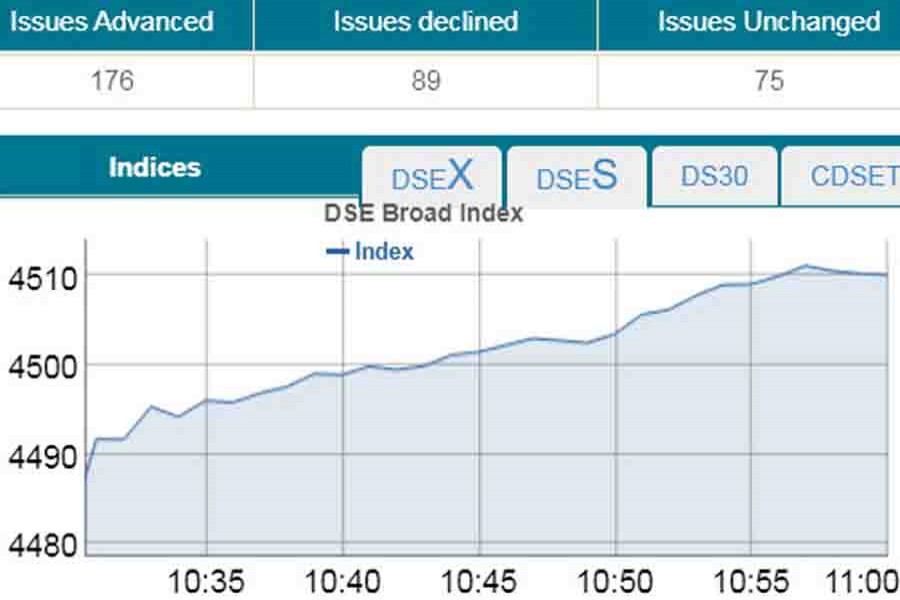
Task: Click the Indices panel heading
Action: coord(155,167)
